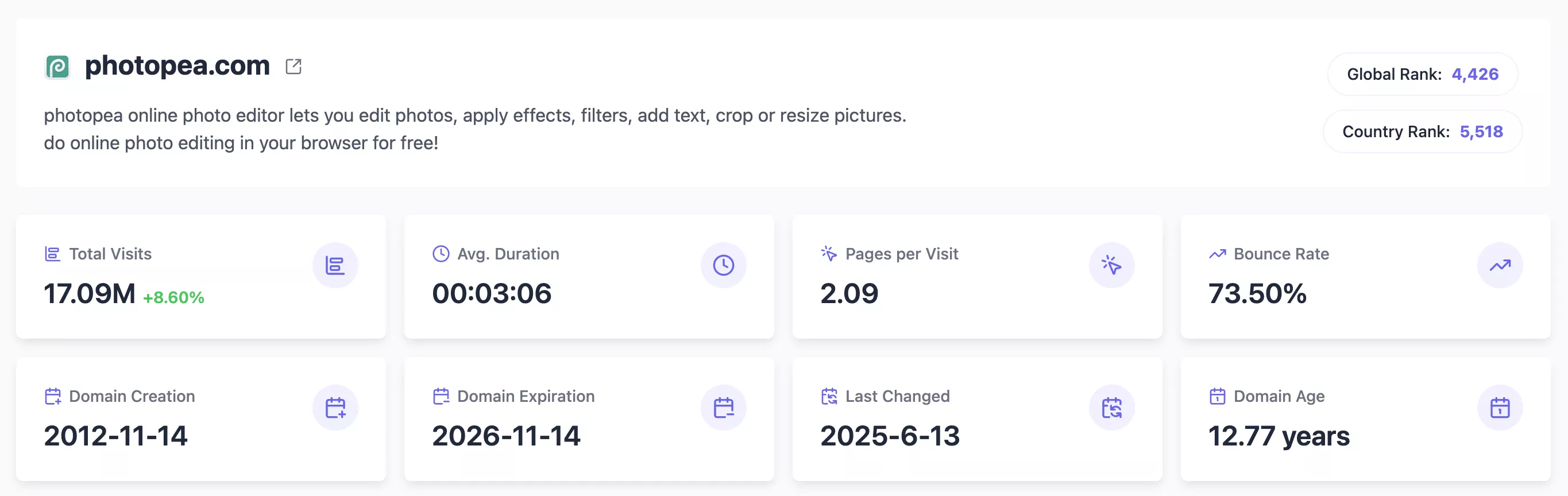Click the Bounce Rate trend arrow circle icon
The image size is (1568, 496).
click(1500, 265)
